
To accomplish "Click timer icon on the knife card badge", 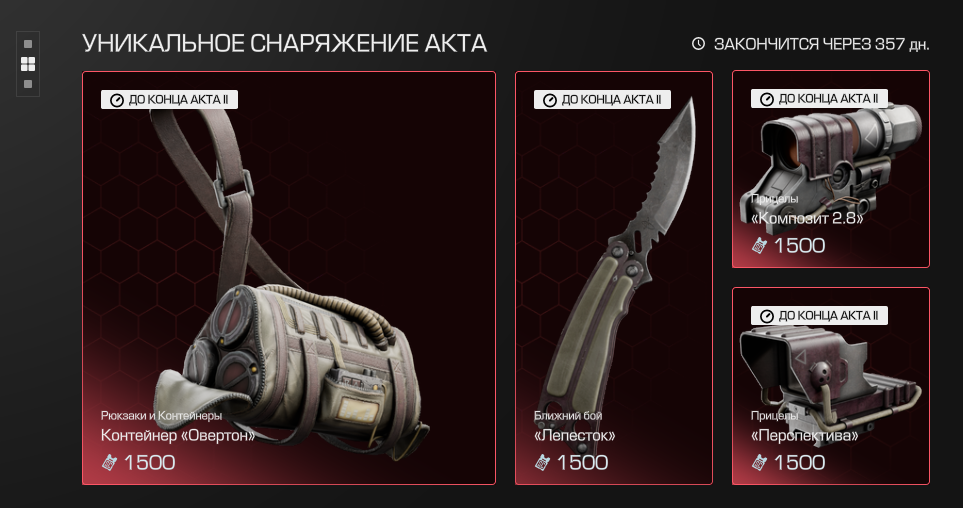I will pos(550,100).
